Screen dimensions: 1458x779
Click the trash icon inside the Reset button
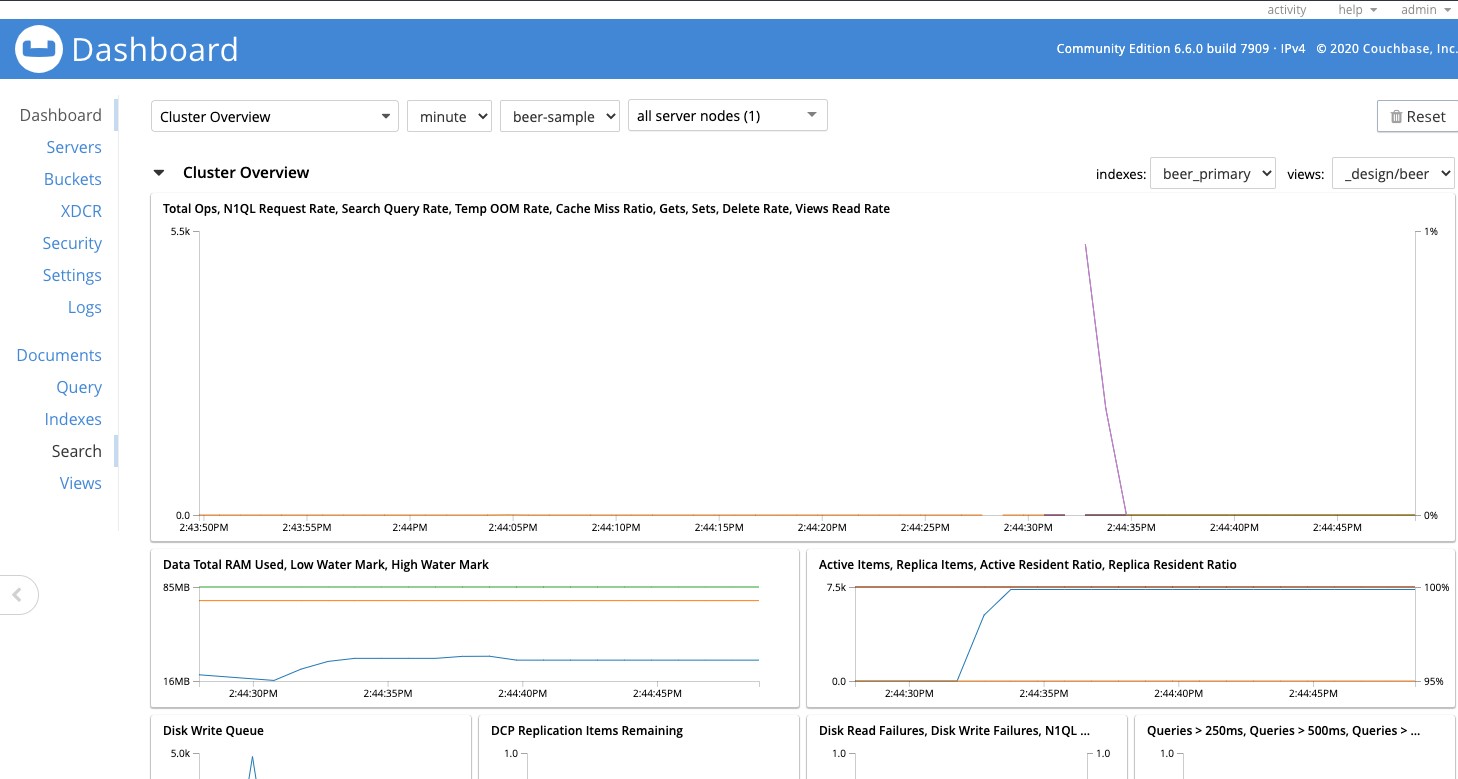click(x=1398, y=116)
